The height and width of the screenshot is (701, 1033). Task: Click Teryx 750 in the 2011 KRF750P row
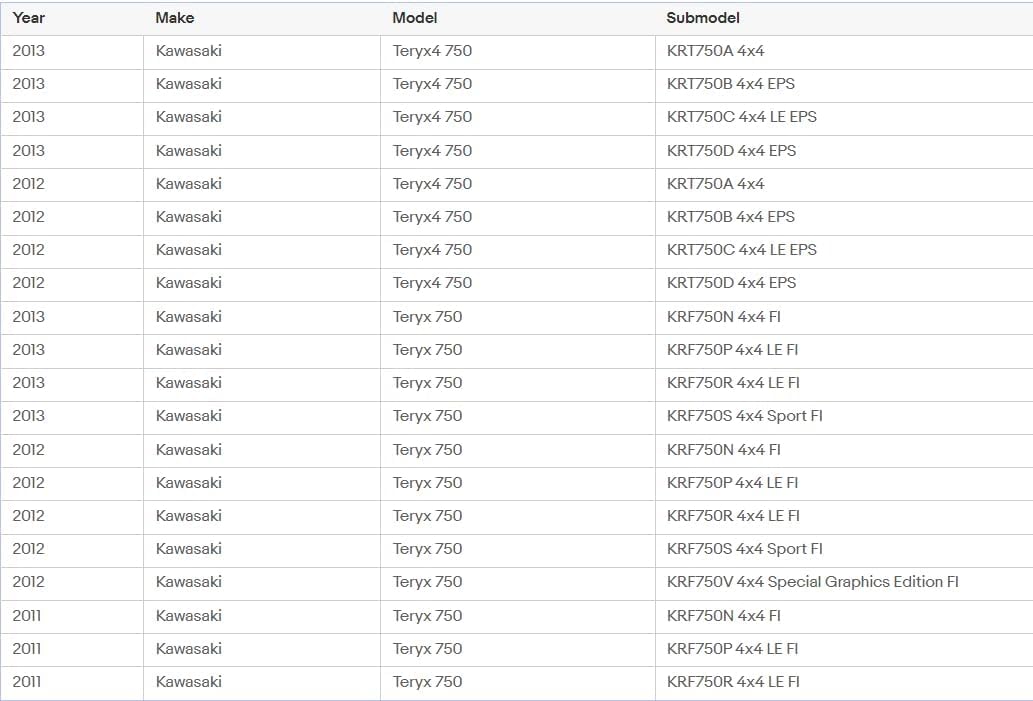click(x=428, y=648)
